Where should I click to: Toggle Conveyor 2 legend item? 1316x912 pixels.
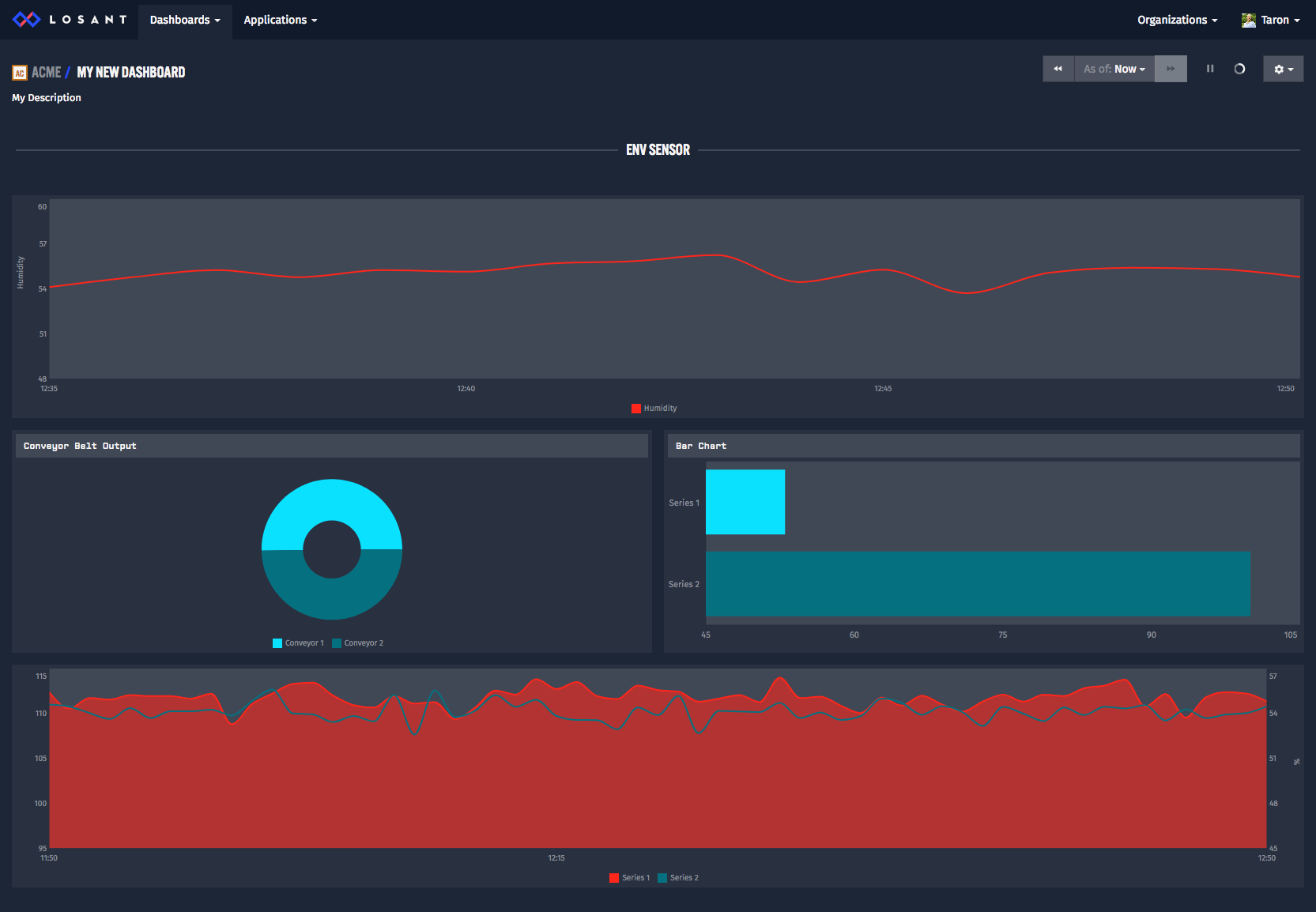[358, 643]
